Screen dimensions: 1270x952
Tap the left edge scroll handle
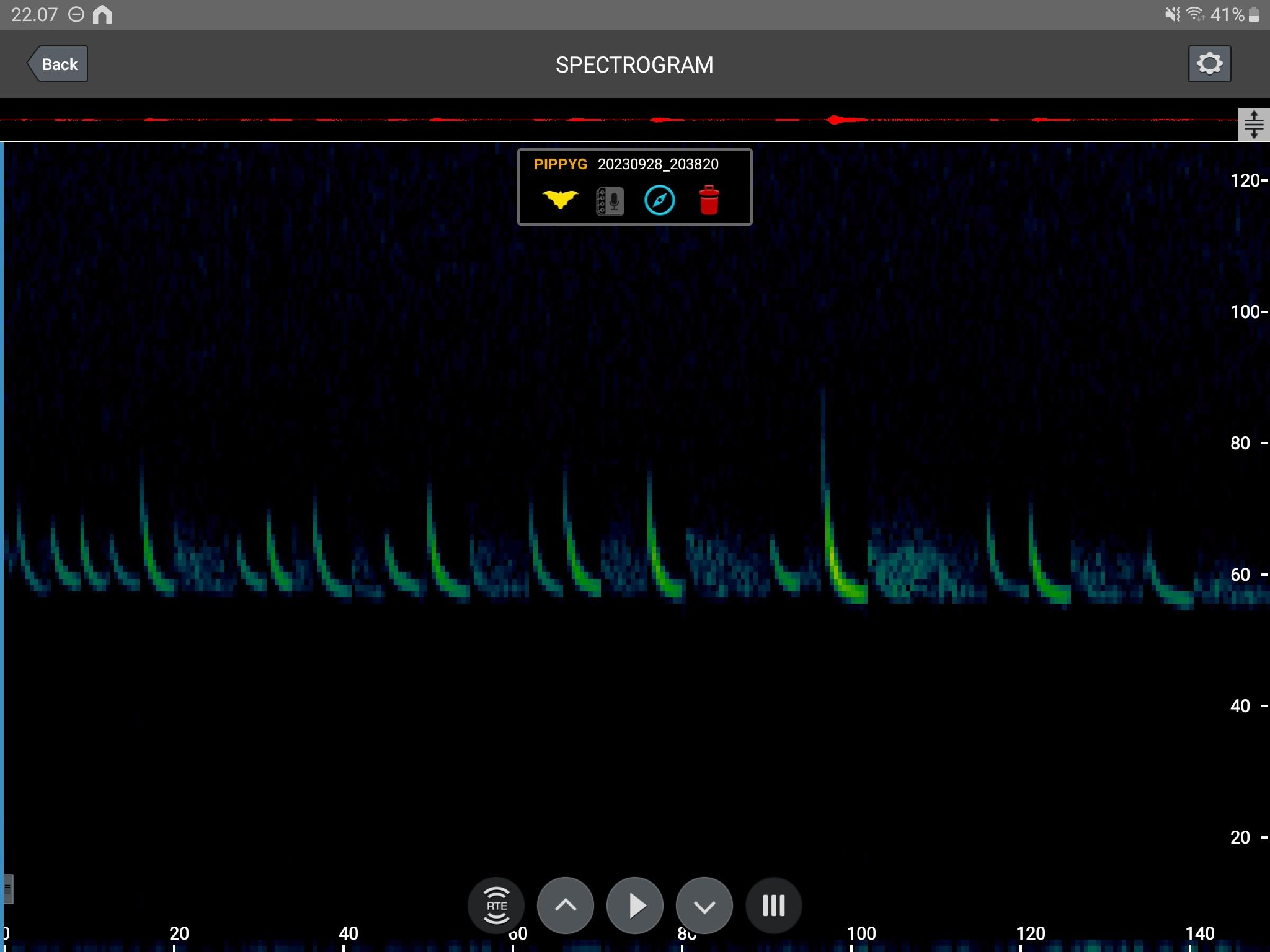[7, 889]
